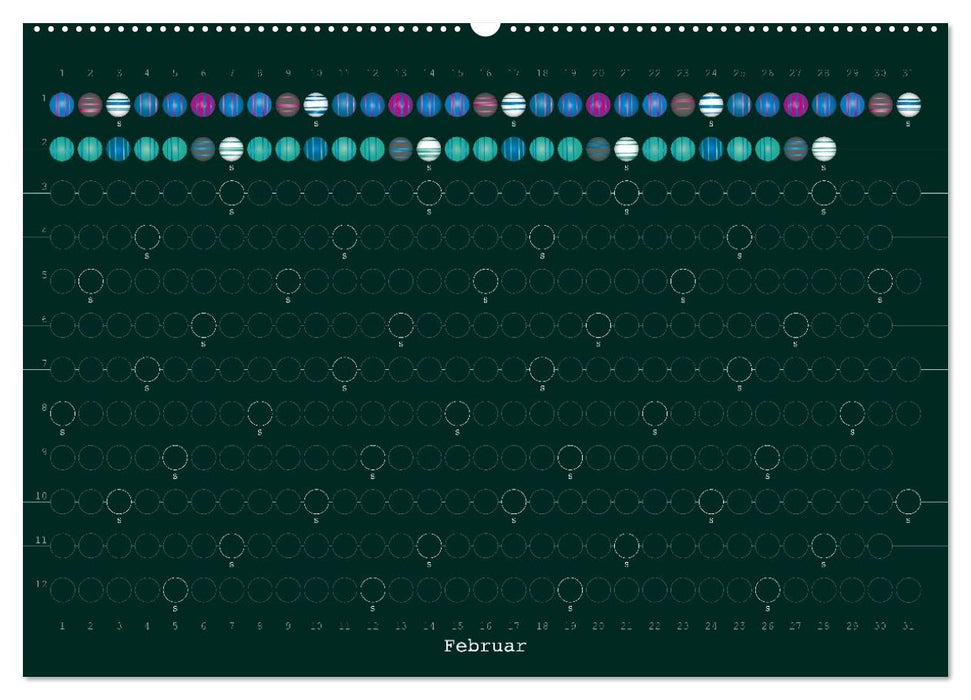
Task: Select the highlighted circle on day 3 in row 10
Action: tap(118, 502)
